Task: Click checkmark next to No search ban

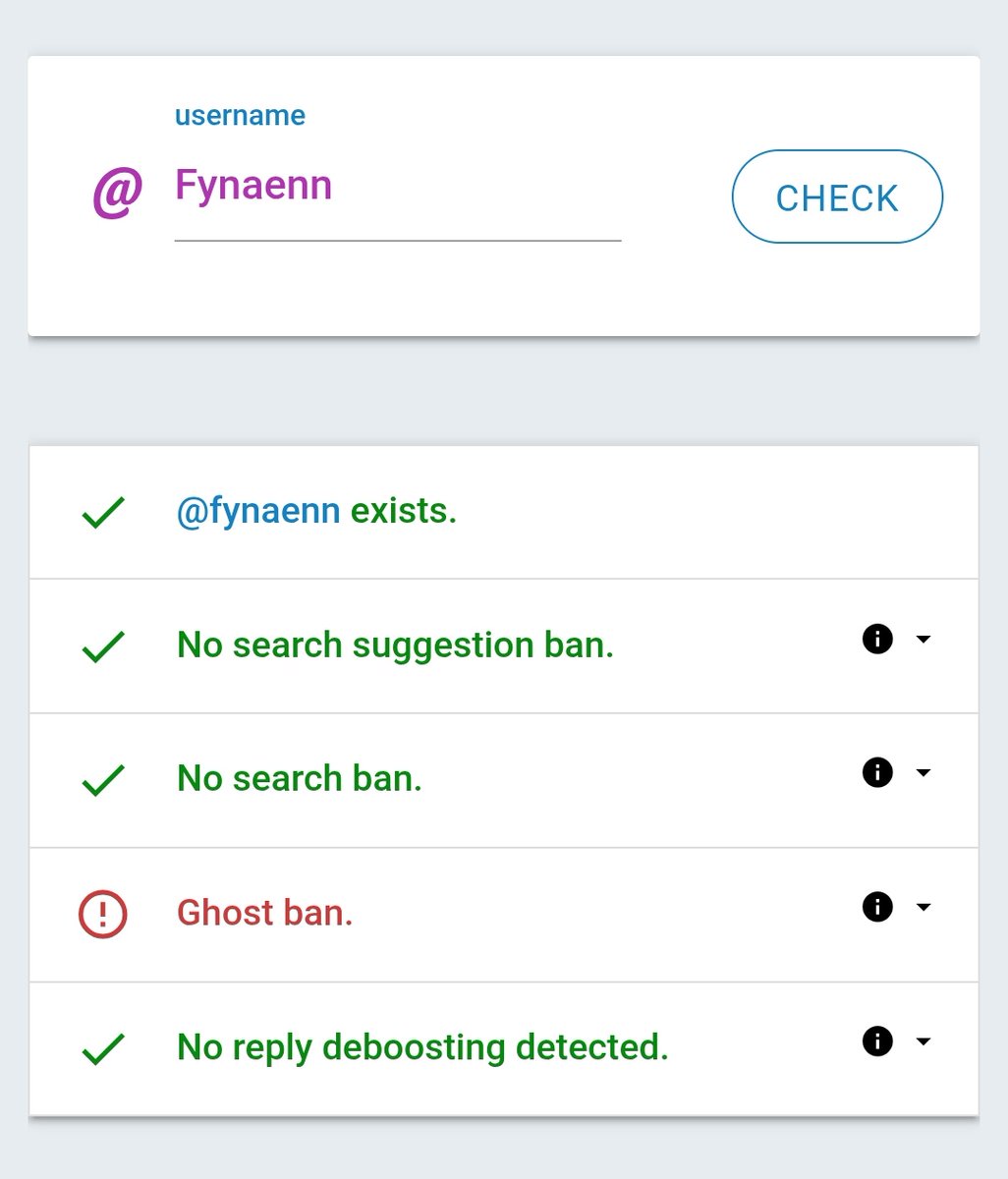Action: click(102, 780)
